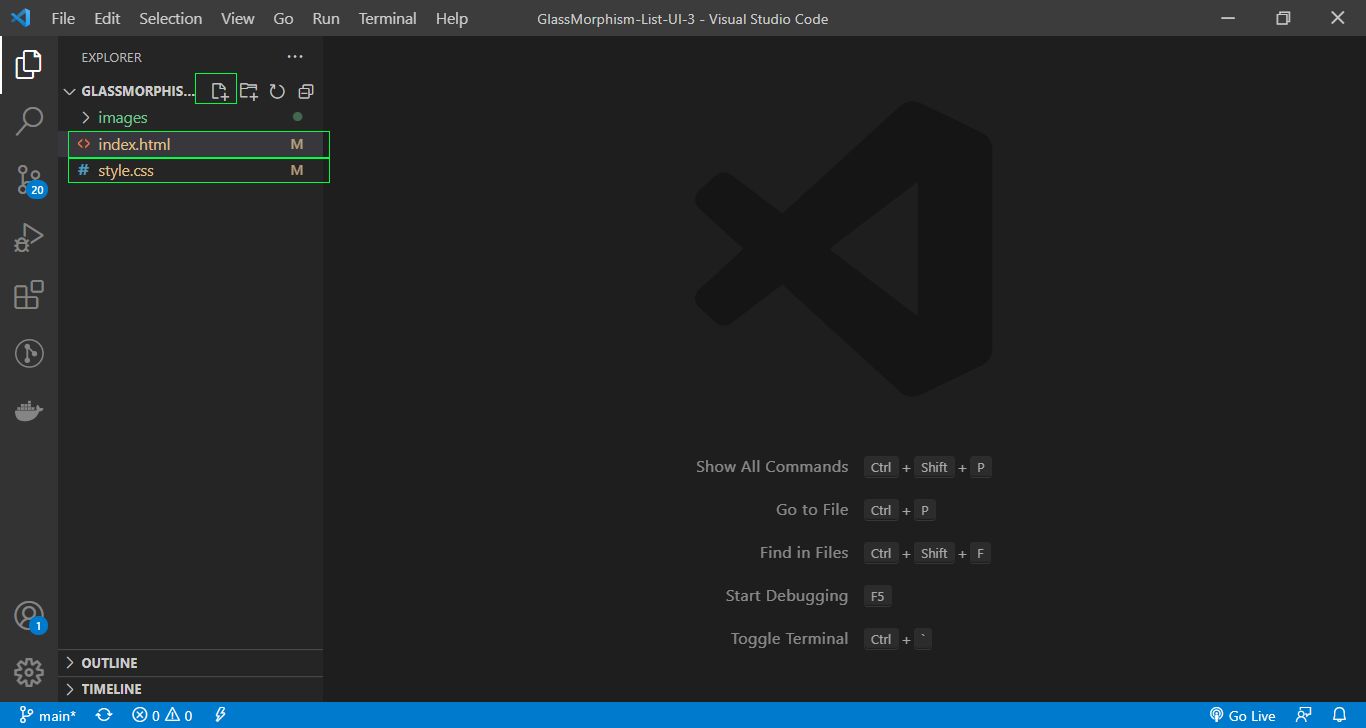The height and width of the screenshot is (728, 1366).
Task: Open the Help menu
Action: coord(452,18)
